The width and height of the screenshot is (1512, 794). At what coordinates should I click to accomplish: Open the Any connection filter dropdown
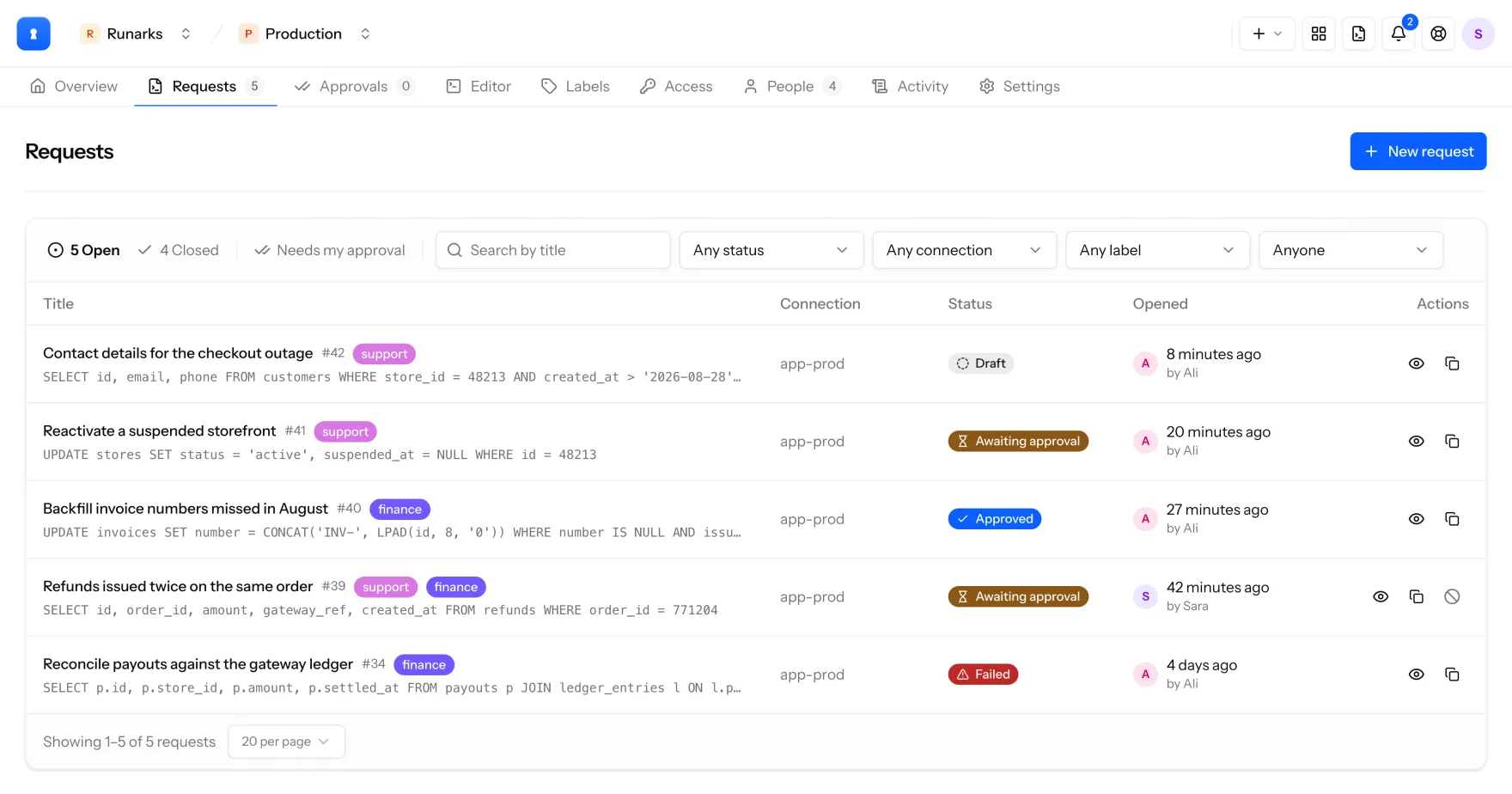[x=964, y=250]
